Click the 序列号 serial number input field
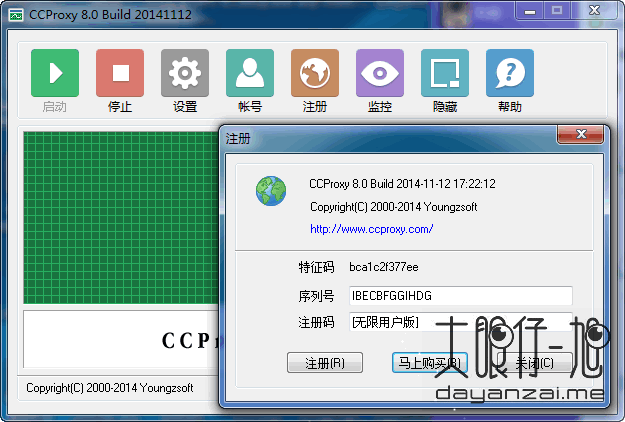The height and width of the screenshot is (422, 625). tap(461, 296)
